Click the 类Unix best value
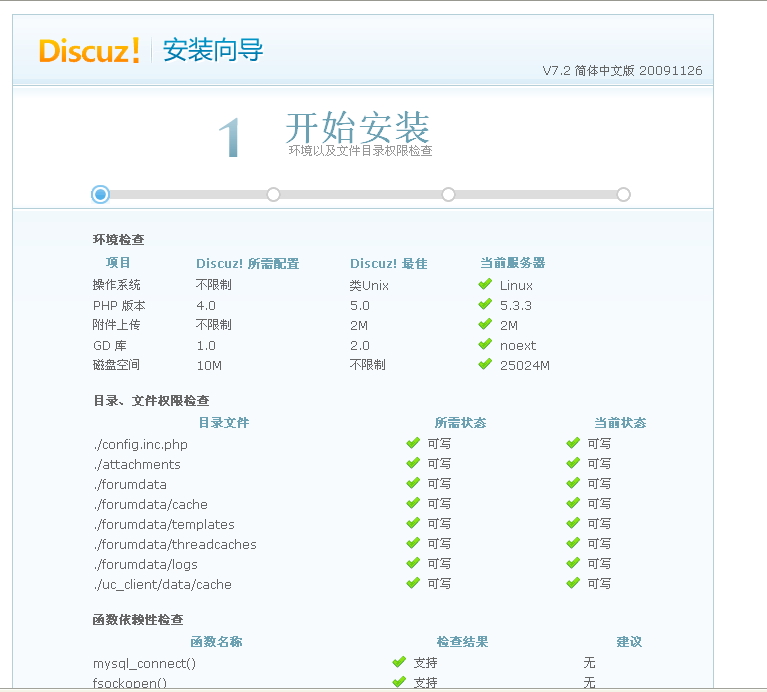 point(369,285)
